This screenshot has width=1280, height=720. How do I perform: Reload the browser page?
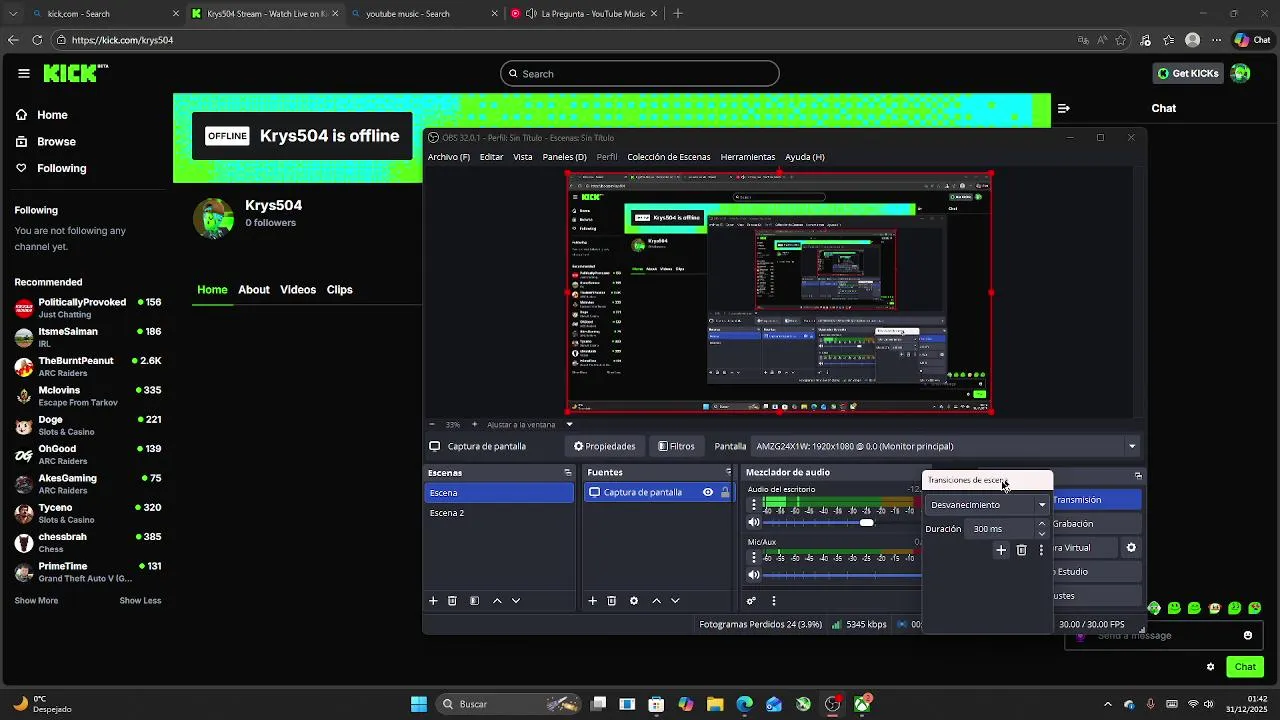click(x=37, y=40)
